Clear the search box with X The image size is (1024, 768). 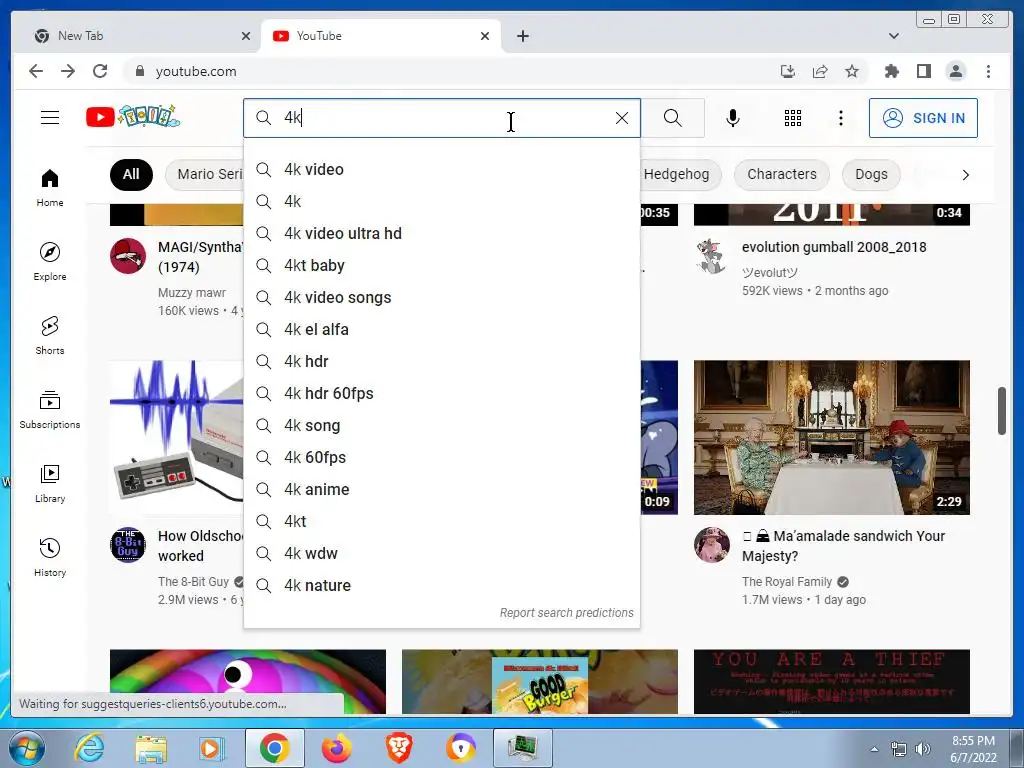pyautogui.click(x=622, y=118)
